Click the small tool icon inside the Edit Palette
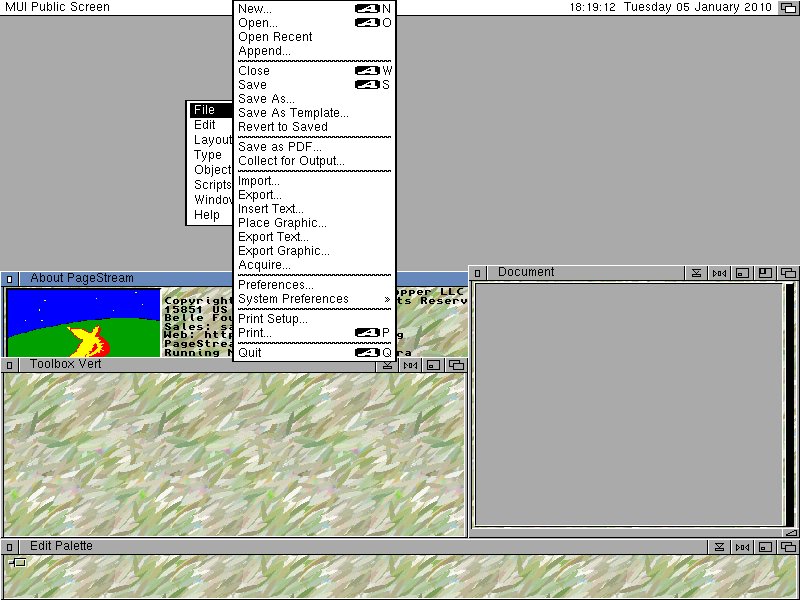This screenshot has height=600, width=800. (17, 563)
